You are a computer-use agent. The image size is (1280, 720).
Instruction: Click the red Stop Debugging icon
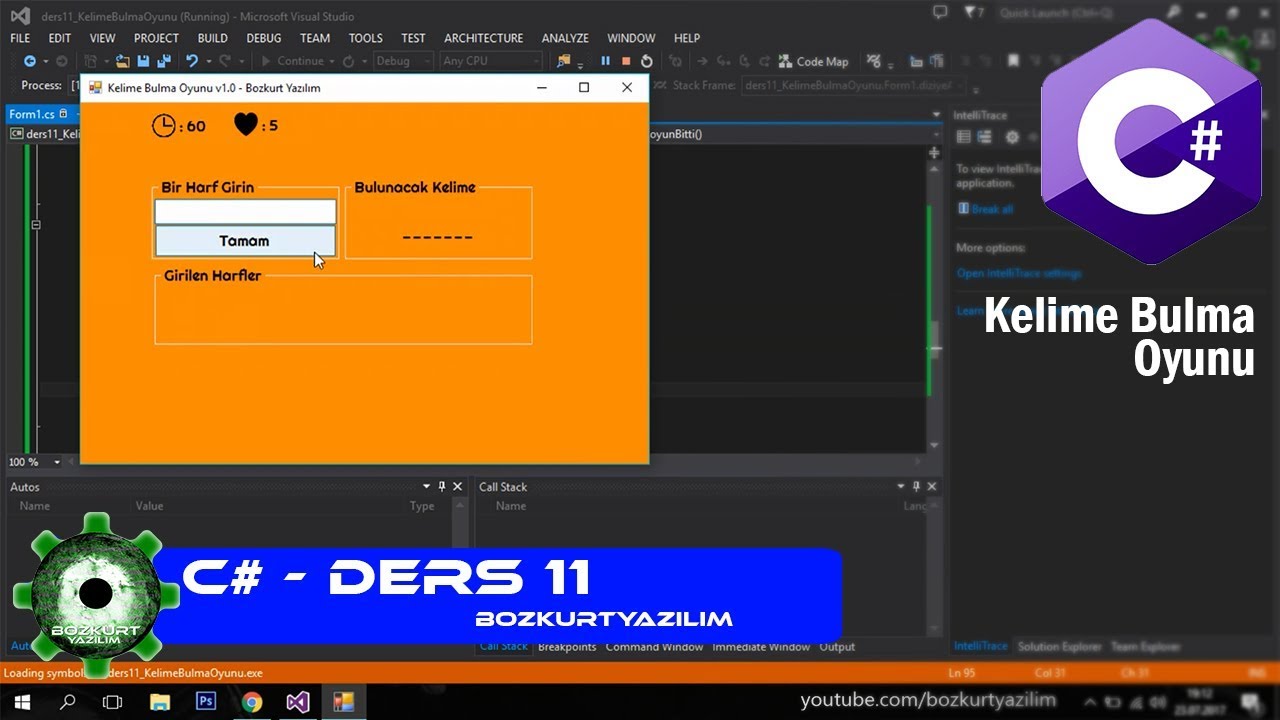pos(626,61)
